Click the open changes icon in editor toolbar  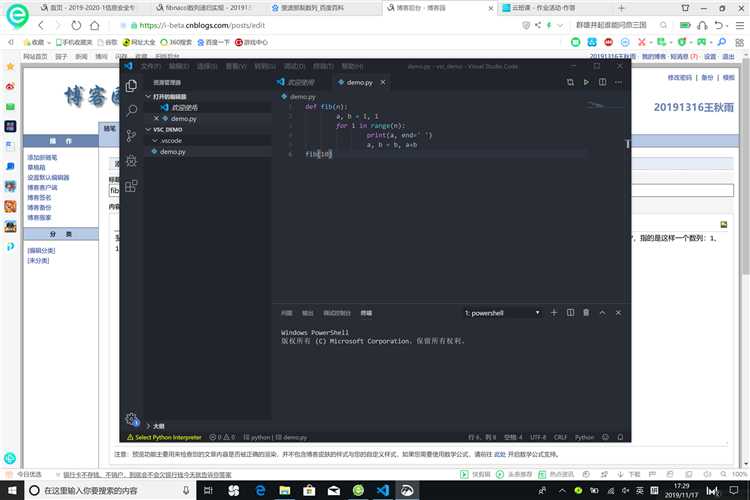tap(570, 82)
